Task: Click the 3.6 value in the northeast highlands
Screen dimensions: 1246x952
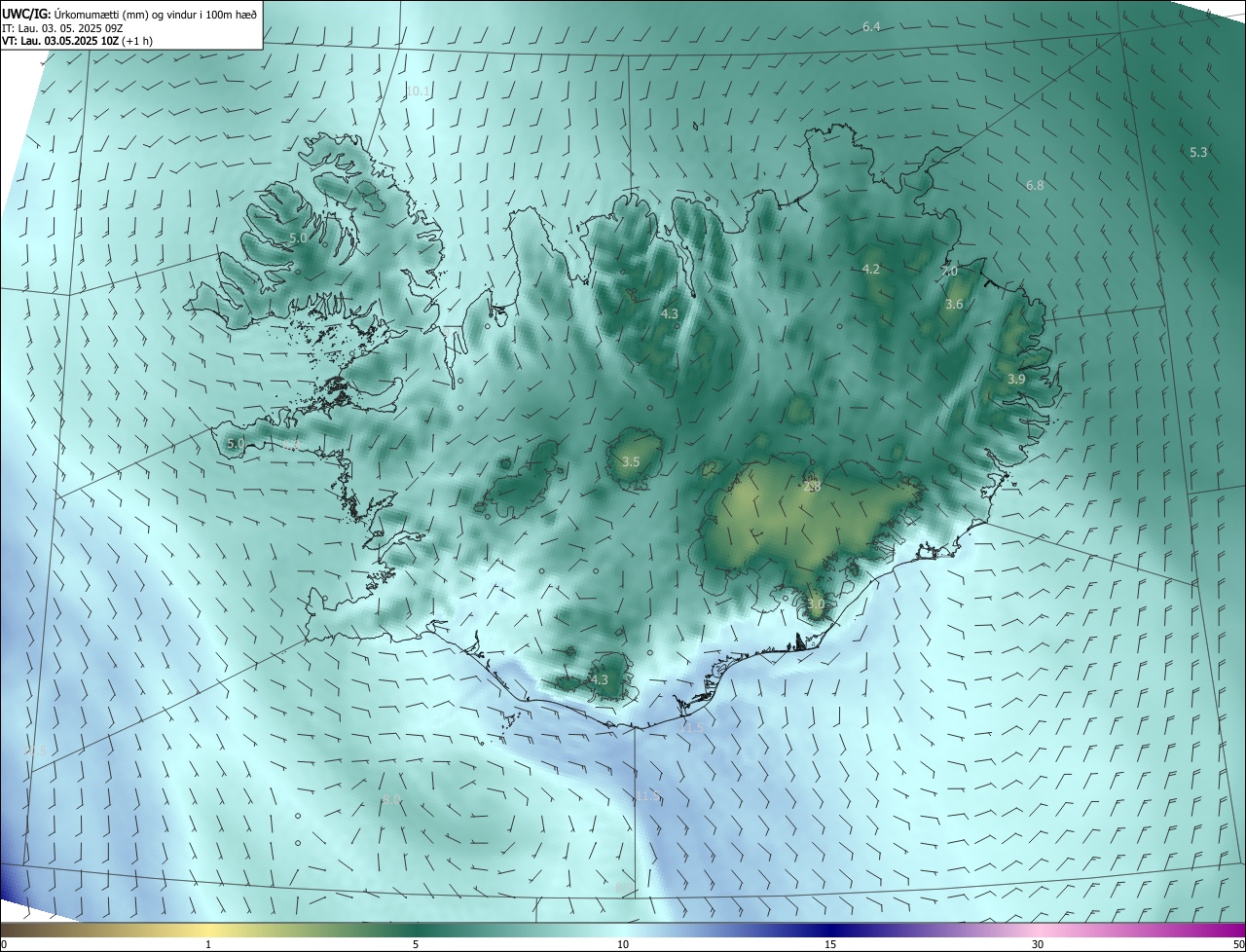Action: [x=954, y=304]
